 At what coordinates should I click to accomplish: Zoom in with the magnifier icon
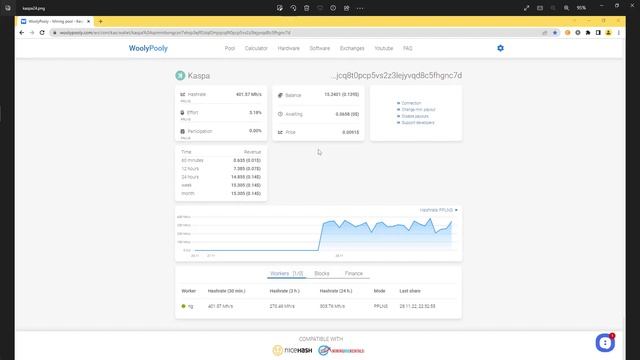(x=567, y=8)
